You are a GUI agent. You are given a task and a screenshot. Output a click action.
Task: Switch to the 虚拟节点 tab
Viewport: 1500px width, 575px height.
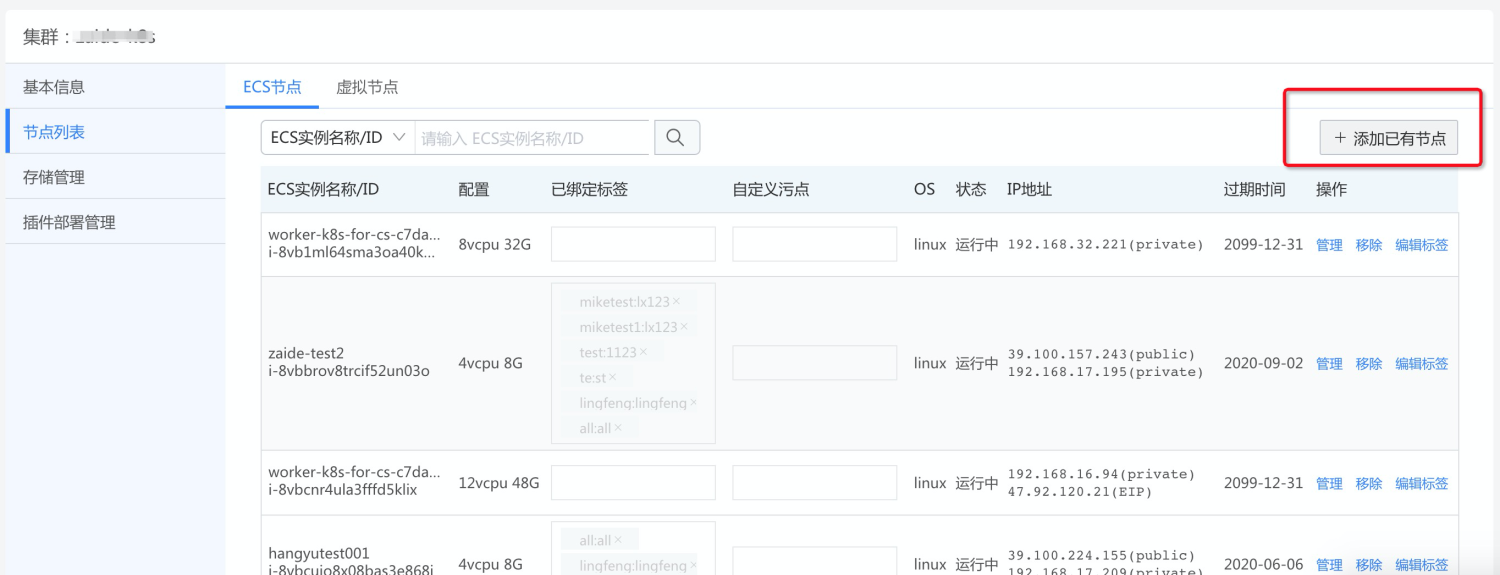pos(367,87)
